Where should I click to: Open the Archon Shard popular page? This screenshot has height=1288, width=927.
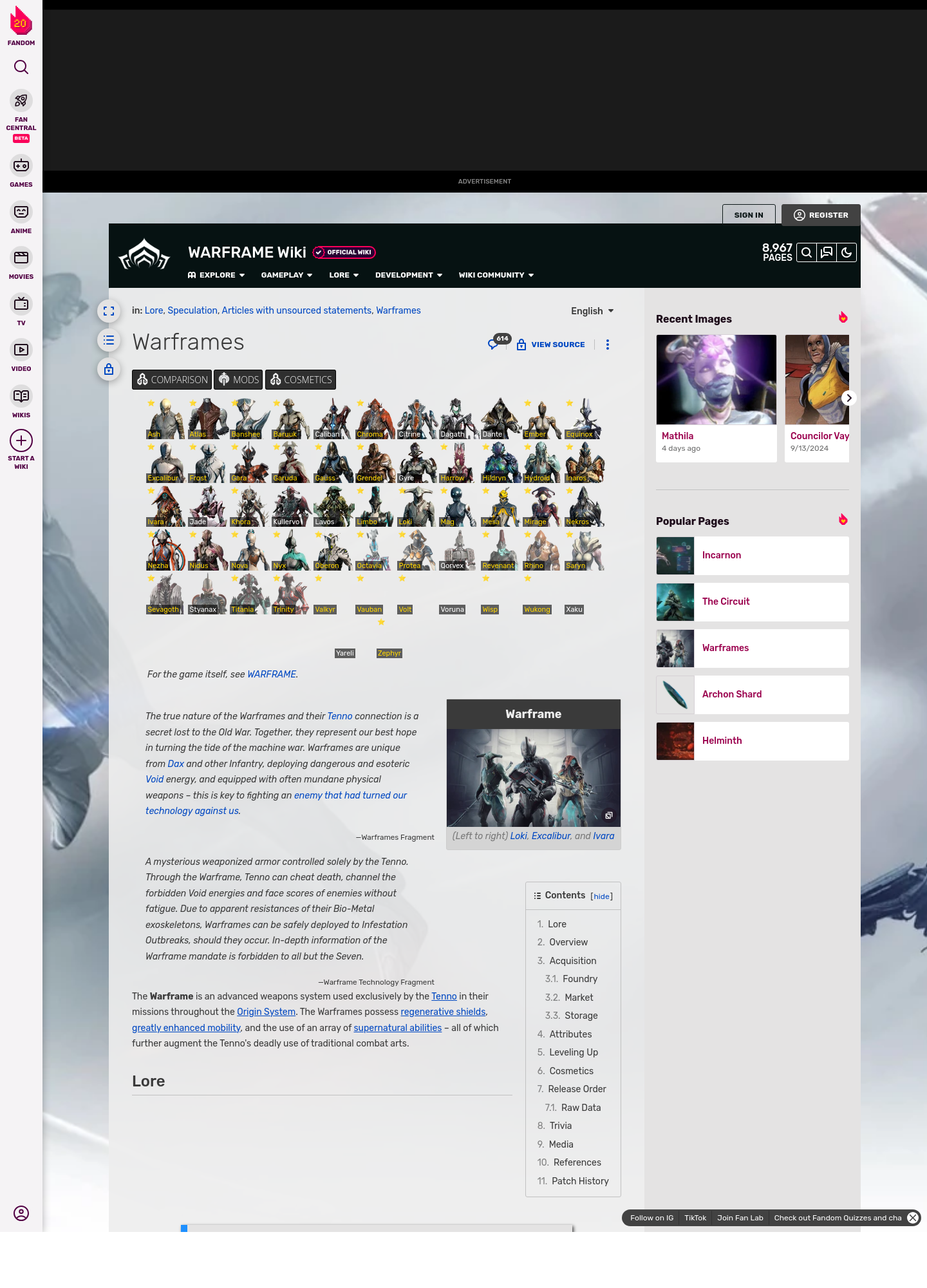click(x=753, y=695)
